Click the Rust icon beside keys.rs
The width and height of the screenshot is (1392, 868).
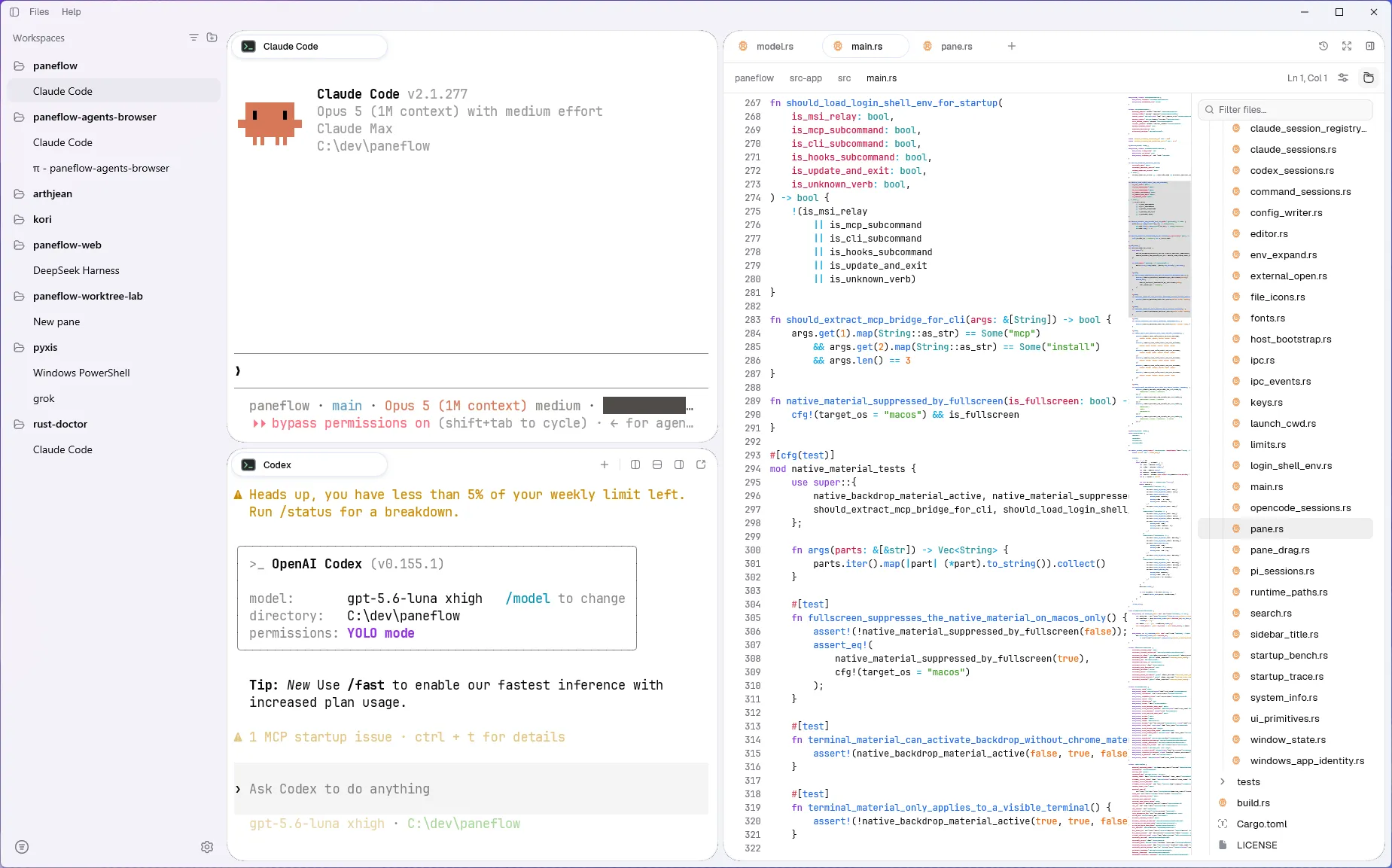pos(1236,402)
